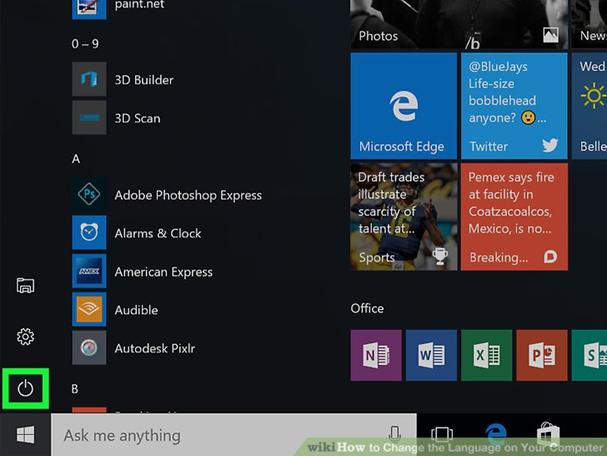Select the Autodesk Pixlr label
607x456 pixels.
click(x=154, y=348)
